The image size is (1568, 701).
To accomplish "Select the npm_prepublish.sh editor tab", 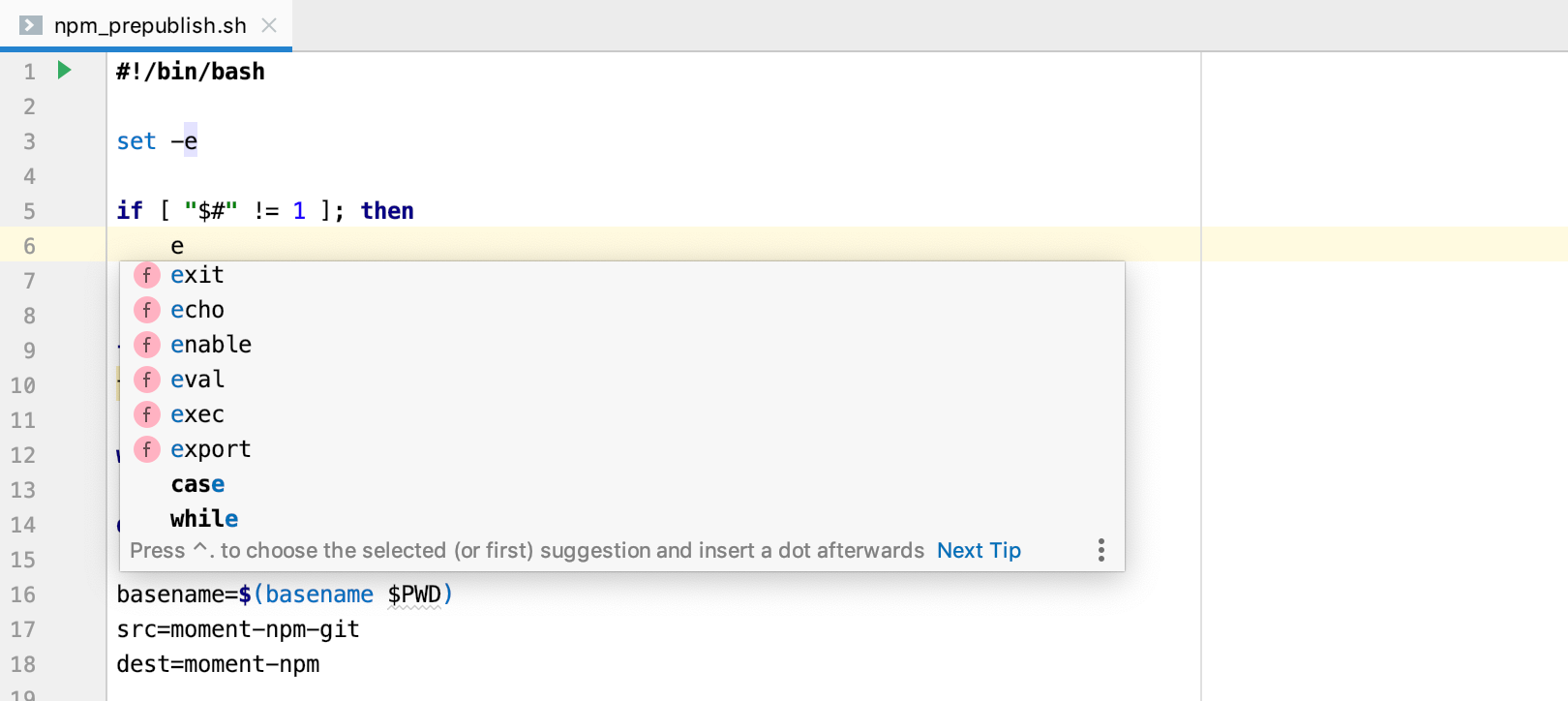I will (150, 25).
